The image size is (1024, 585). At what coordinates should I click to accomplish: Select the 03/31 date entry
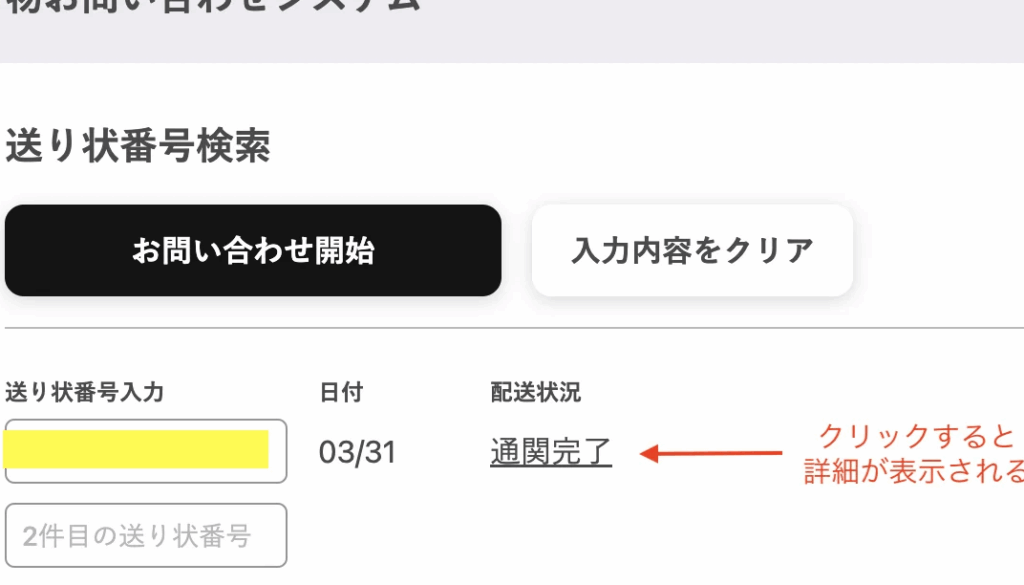tap(357, 453)
